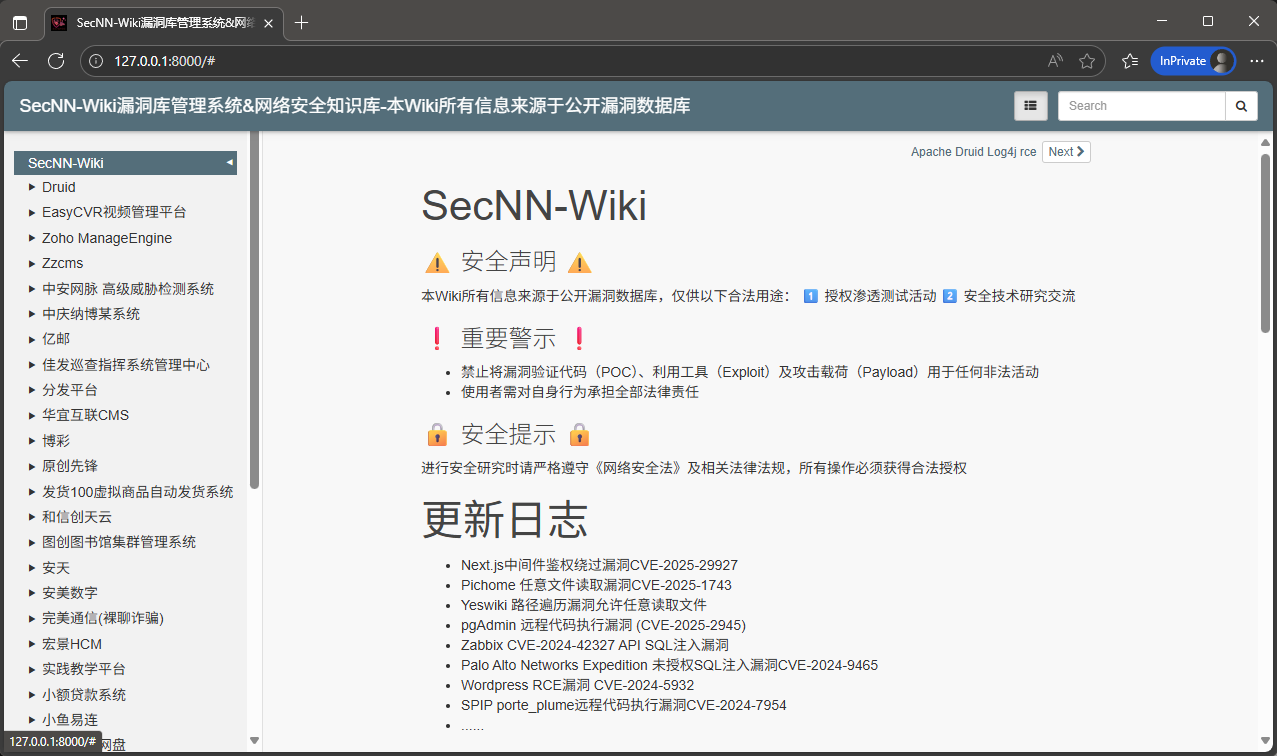Click sidebar scrollbar thumb
Image resolution: width=1277 pixels, height=756 pixels.
point(254,312)
